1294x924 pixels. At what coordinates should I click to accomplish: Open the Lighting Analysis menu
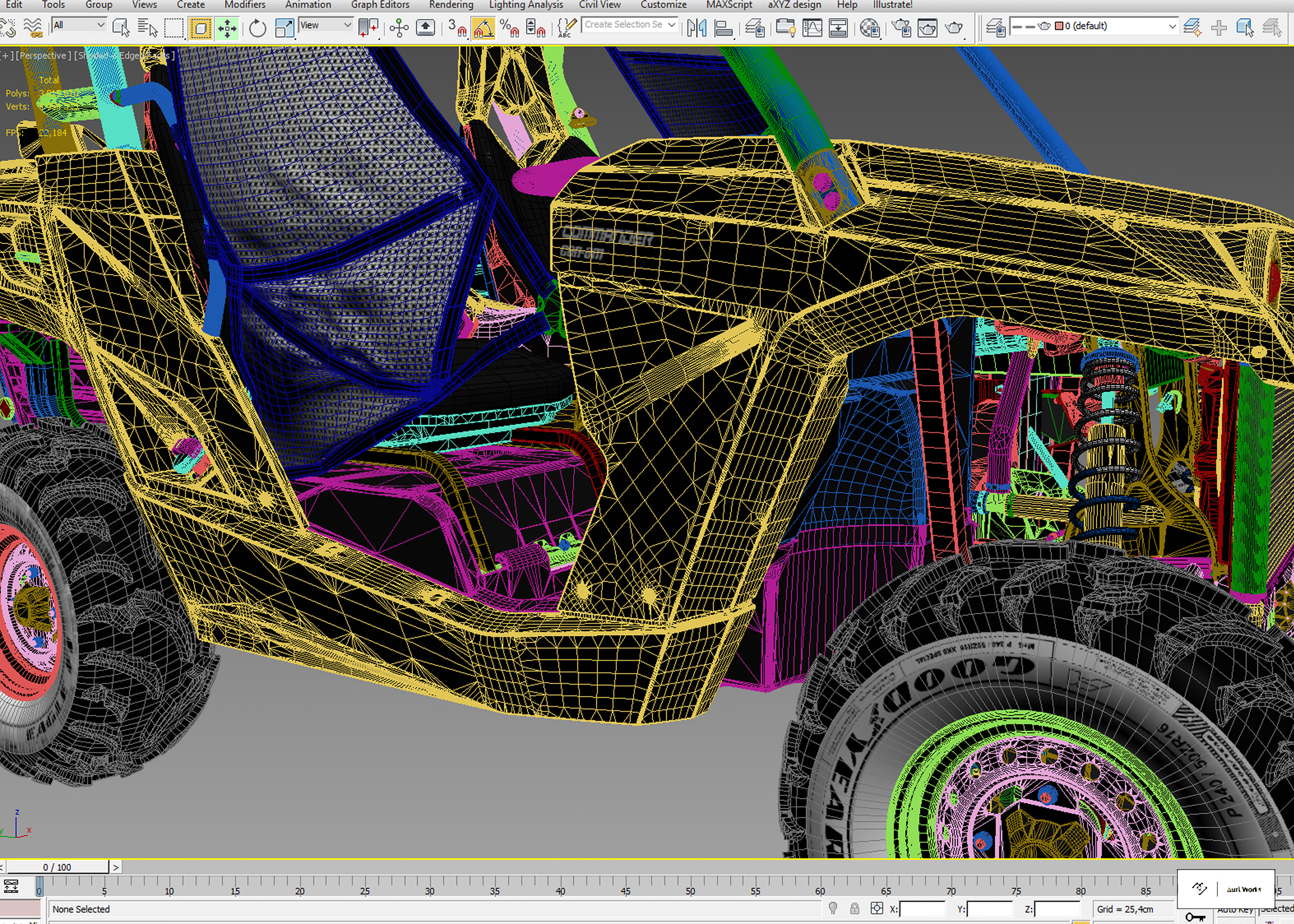click(x=526, y=5)
